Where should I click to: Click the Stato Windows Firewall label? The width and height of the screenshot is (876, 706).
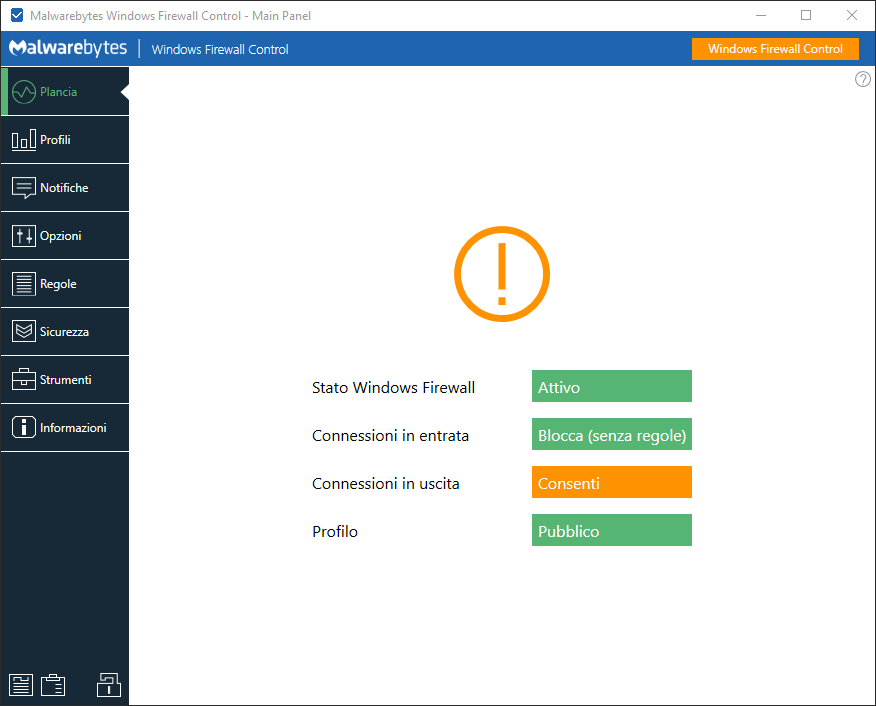393,387
